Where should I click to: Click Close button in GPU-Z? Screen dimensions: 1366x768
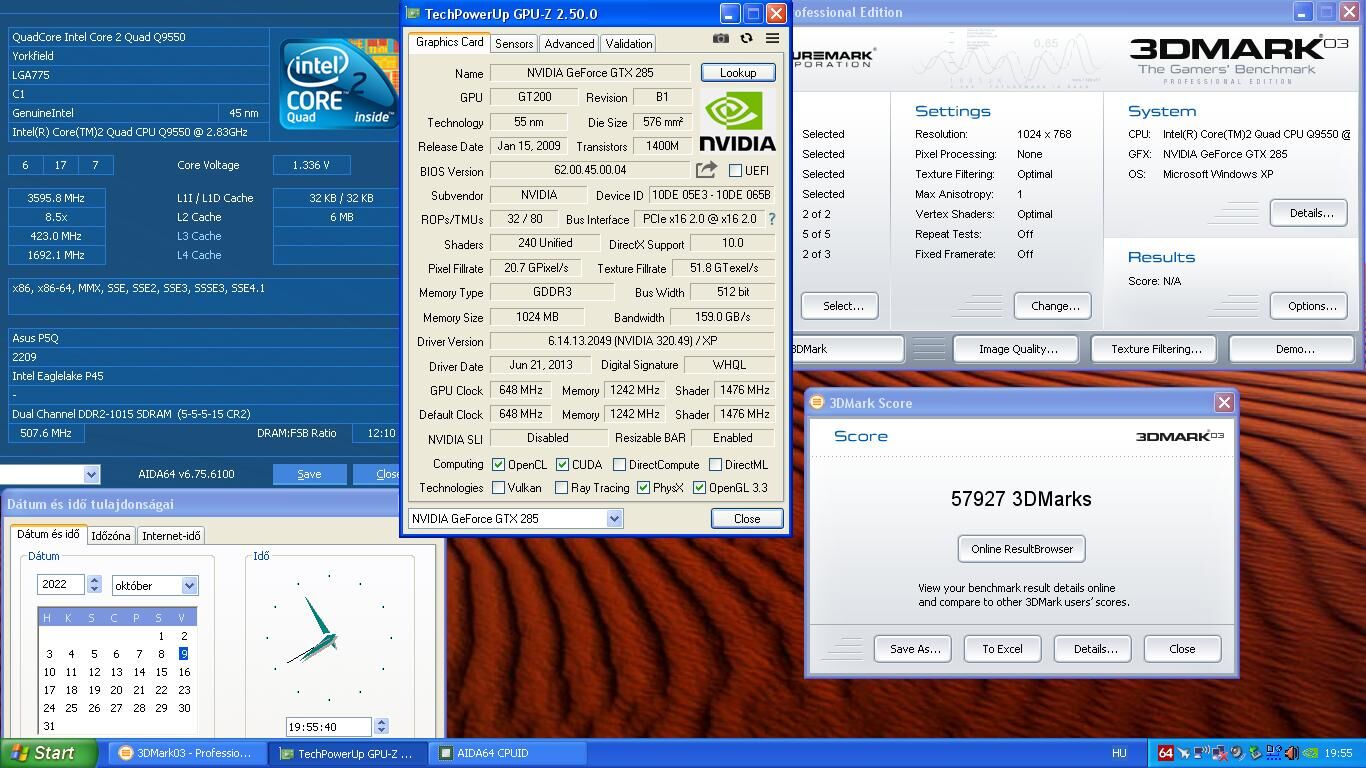747,518
